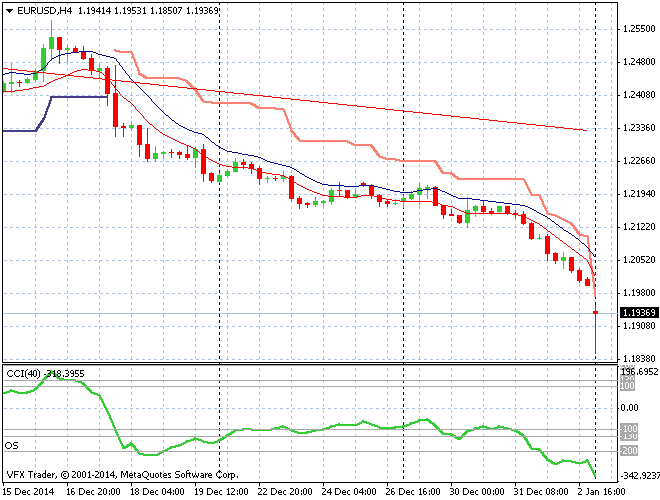Click the dark blue horizontal step line

[78, 97]
